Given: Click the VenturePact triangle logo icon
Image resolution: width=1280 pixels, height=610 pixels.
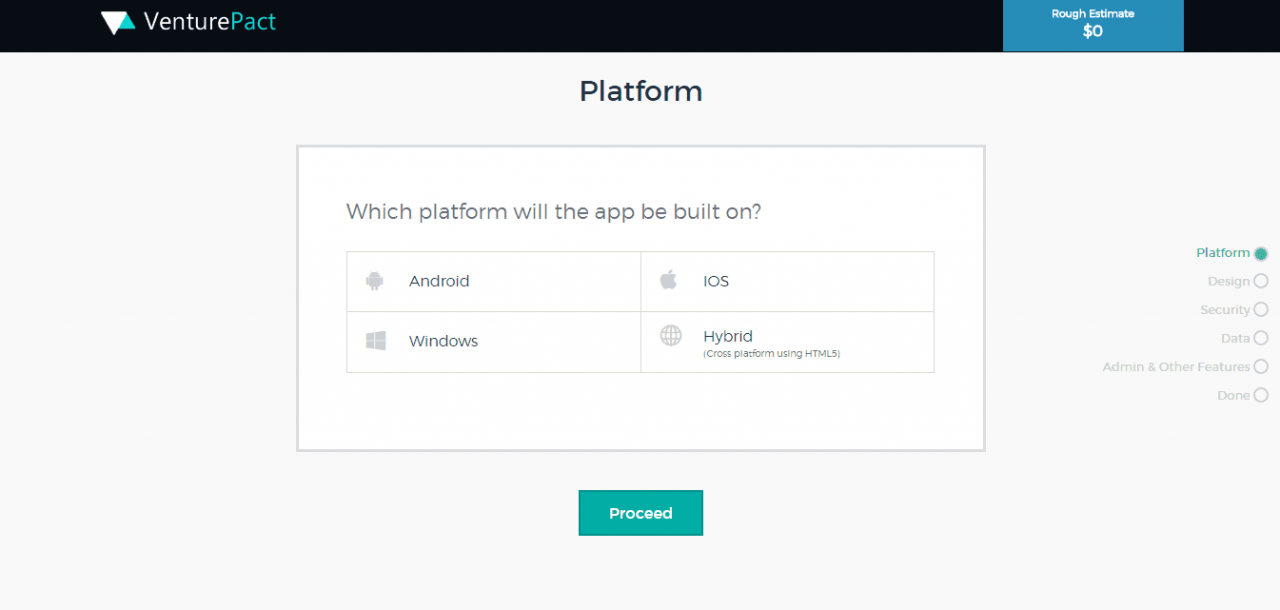Looking at the screenshot, I should (118, 22).
